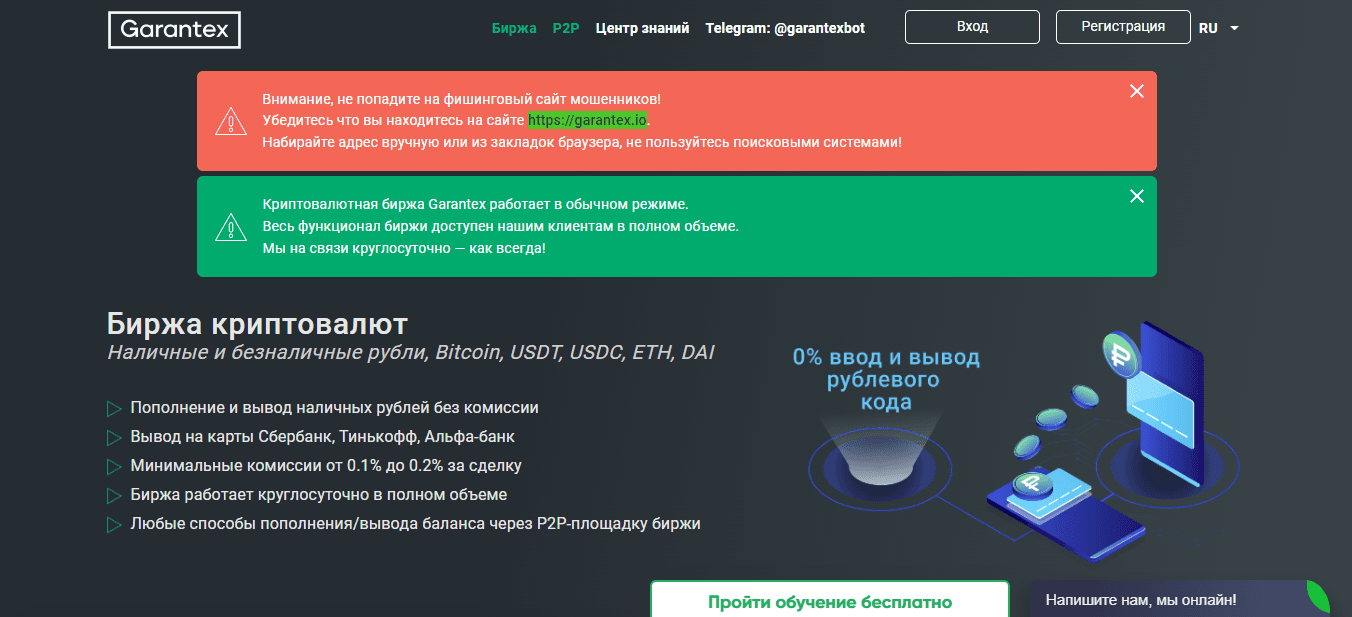Close the red phishing warning banner
The height and width of the screenshot is (617, 1352).
pos(1136,91)
